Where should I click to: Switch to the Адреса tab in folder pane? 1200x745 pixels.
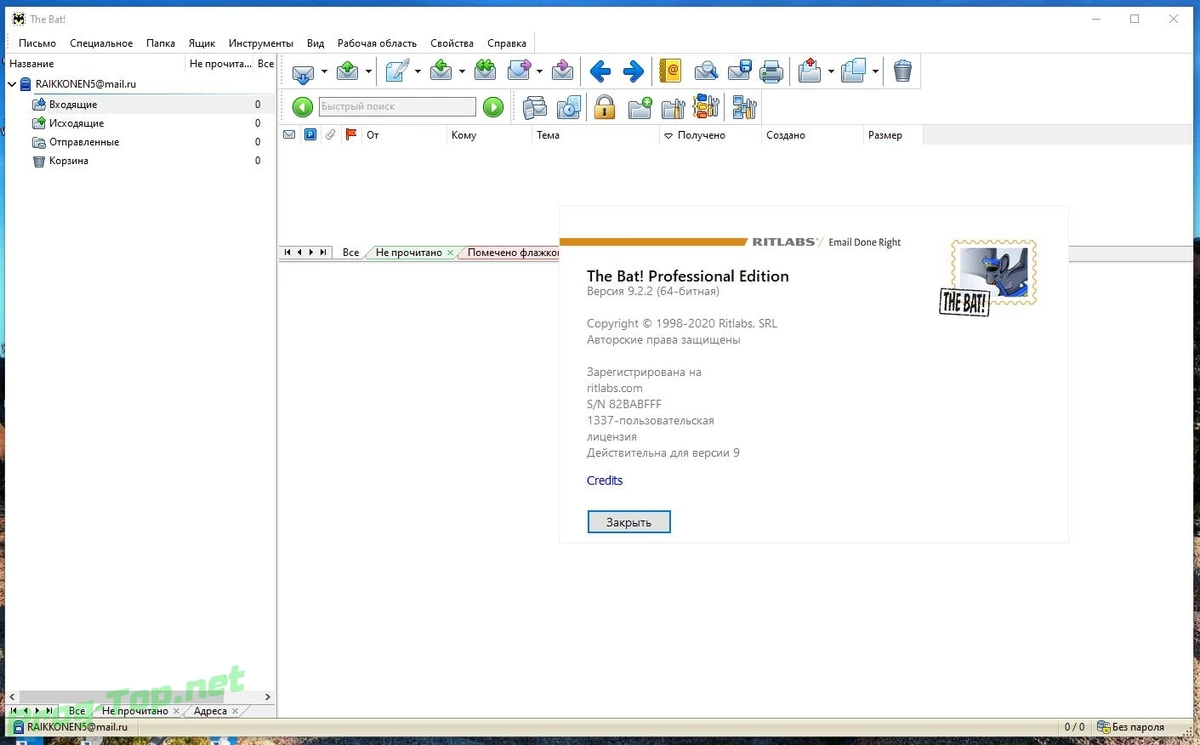pyautogui.click(x=210, y=711)
